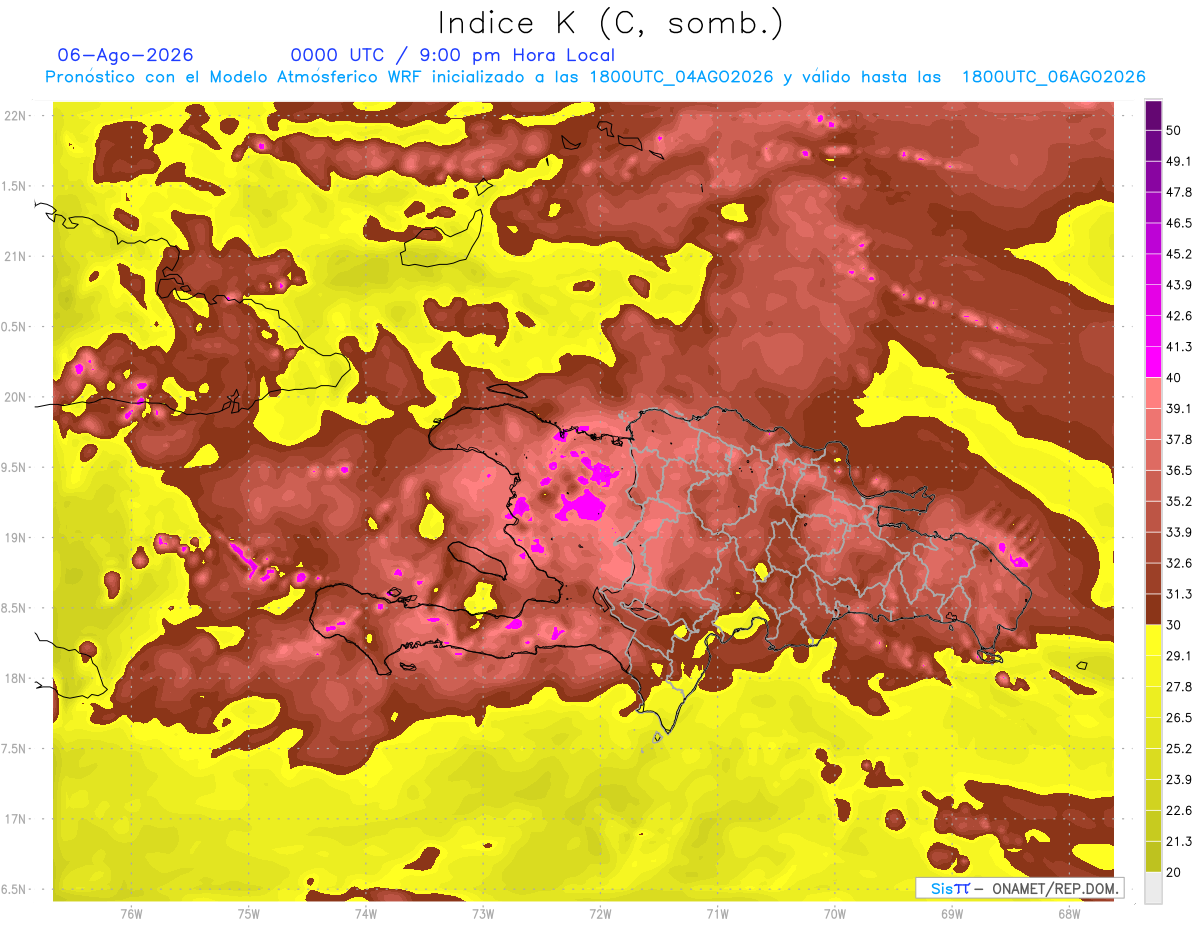Select the colorbar value "47.8"
The height and width of the screenshot is (927, 1200).
click(x=1179, y=192)
